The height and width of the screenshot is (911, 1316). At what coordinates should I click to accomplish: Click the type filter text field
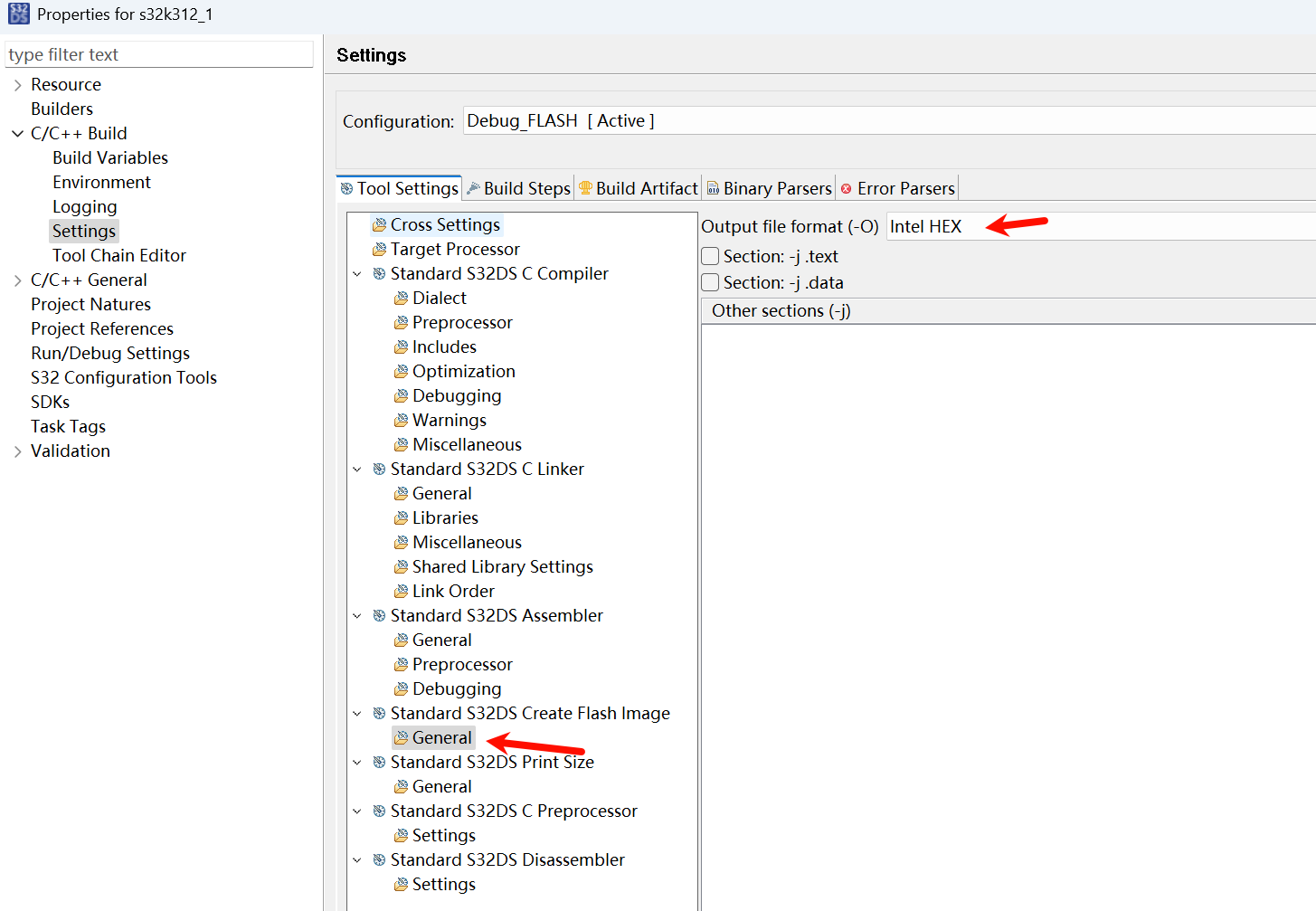pos(159,54)
